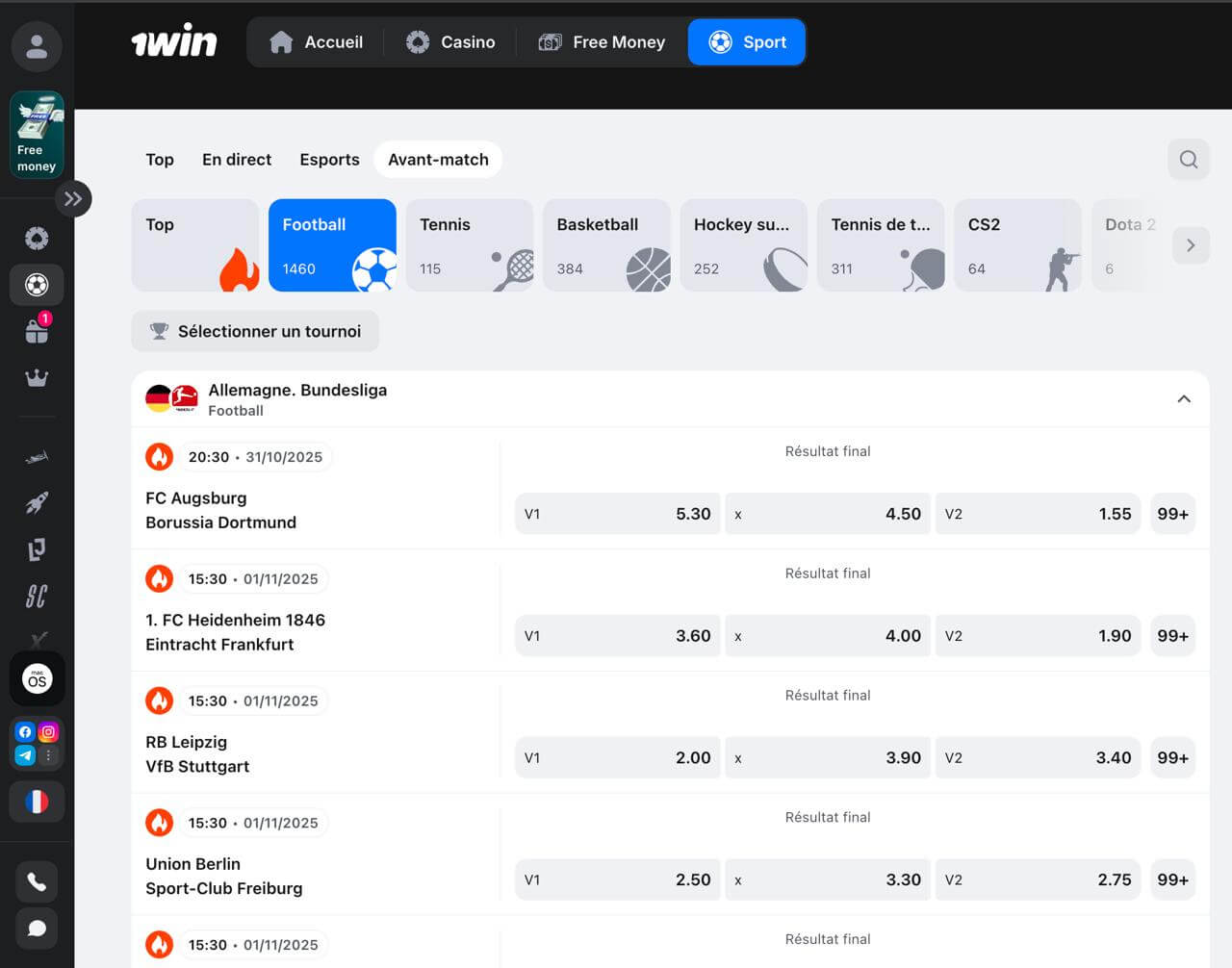Click 99+ markets for FC Augsburg match
This screenshot has width=1232, height=968.
pyautogui.click(x=1172, y=514)
